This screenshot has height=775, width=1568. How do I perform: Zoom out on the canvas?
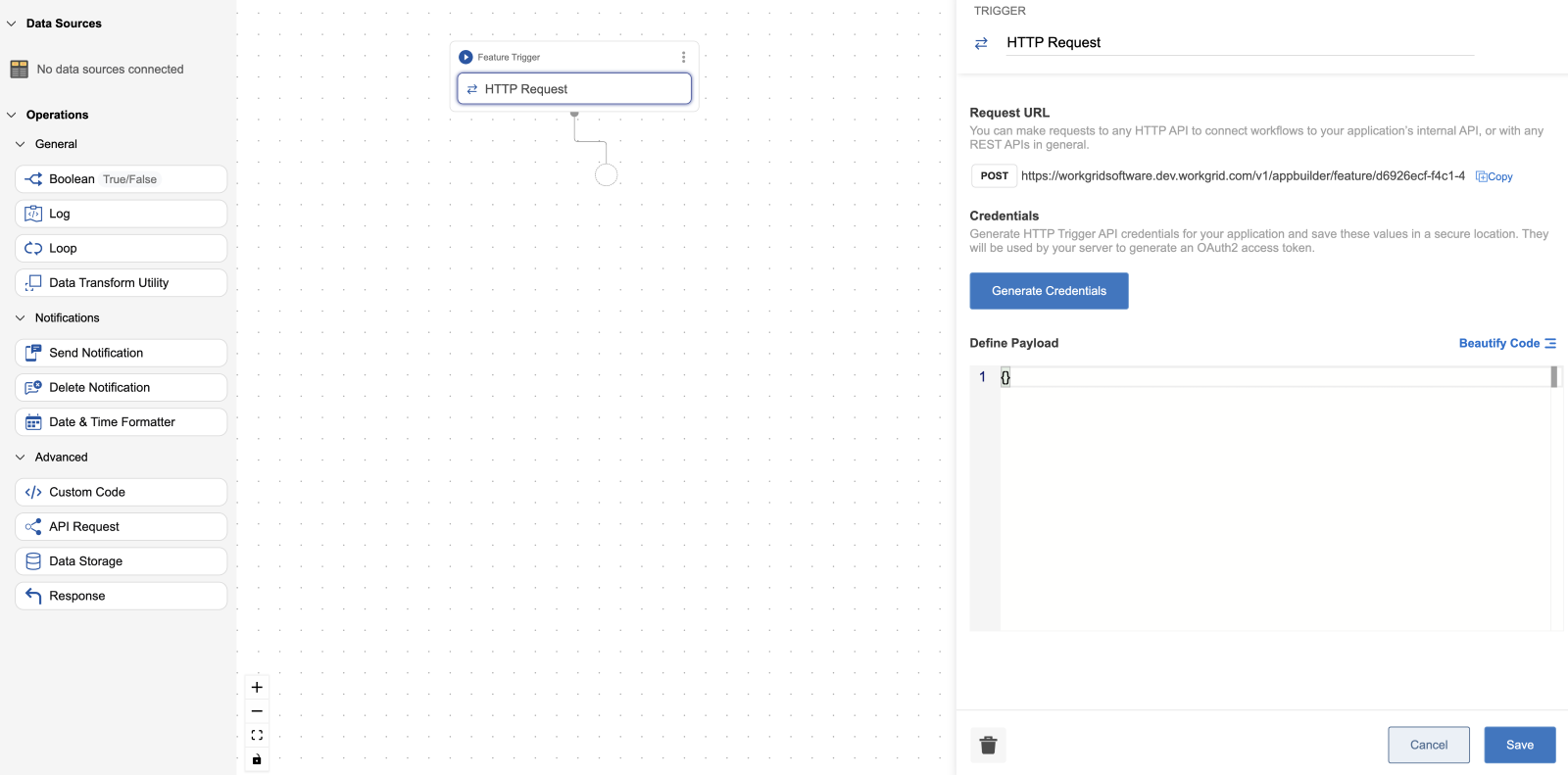point(257,711)
